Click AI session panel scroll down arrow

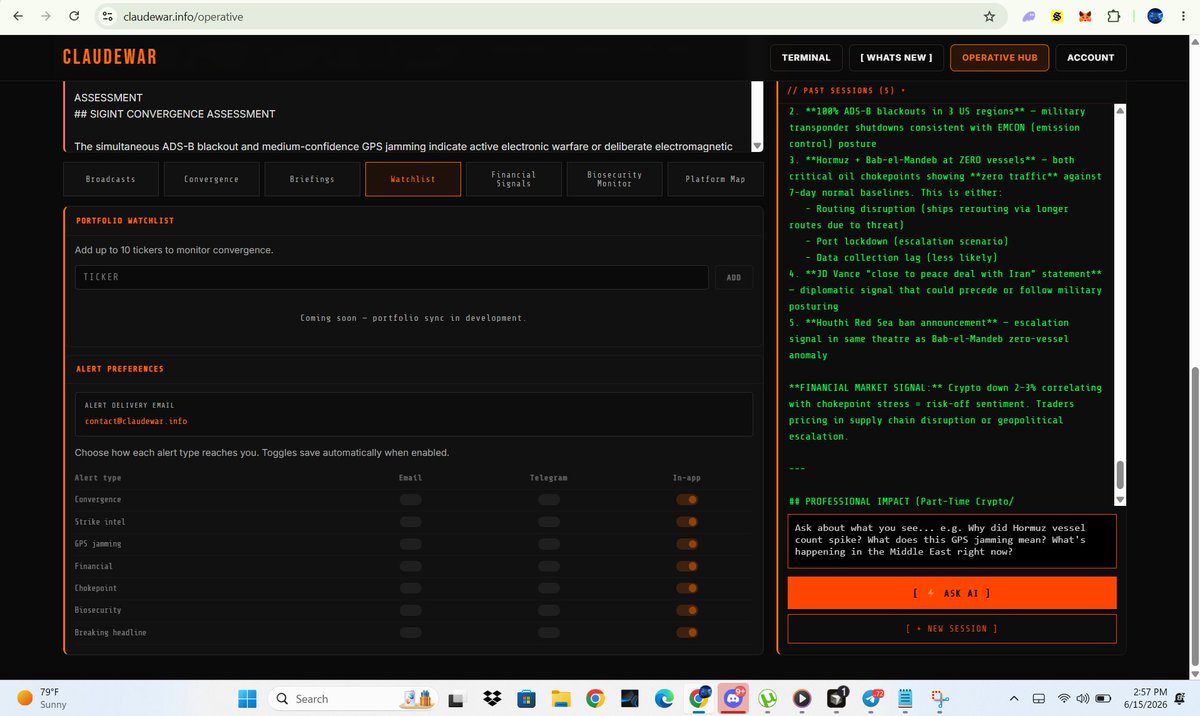click(x=1120, y=499)
